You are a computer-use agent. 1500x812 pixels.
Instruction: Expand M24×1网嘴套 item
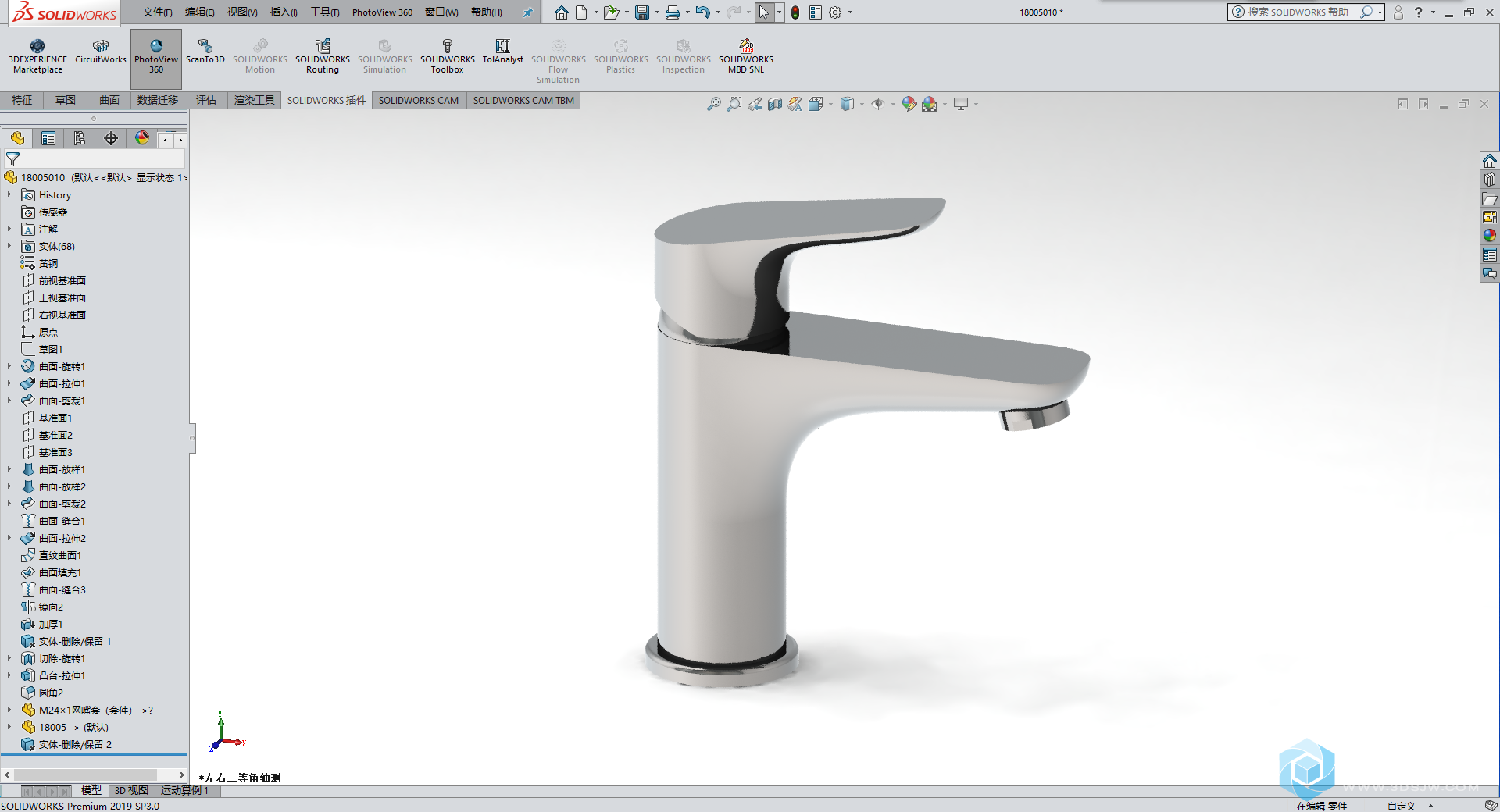tap(9, 710)
